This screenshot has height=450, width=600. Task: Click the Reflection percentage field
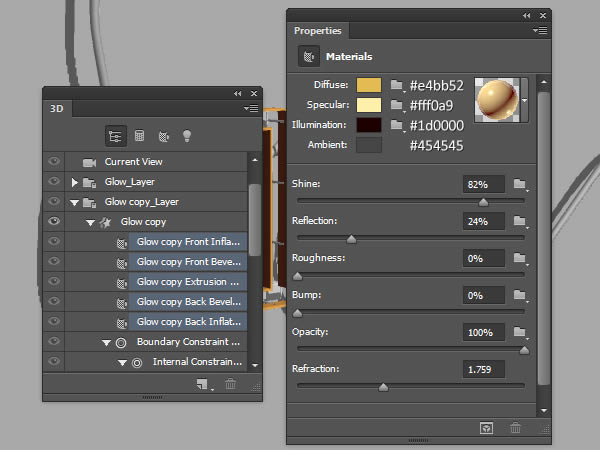pyautogui.click(x=484, y=222)
